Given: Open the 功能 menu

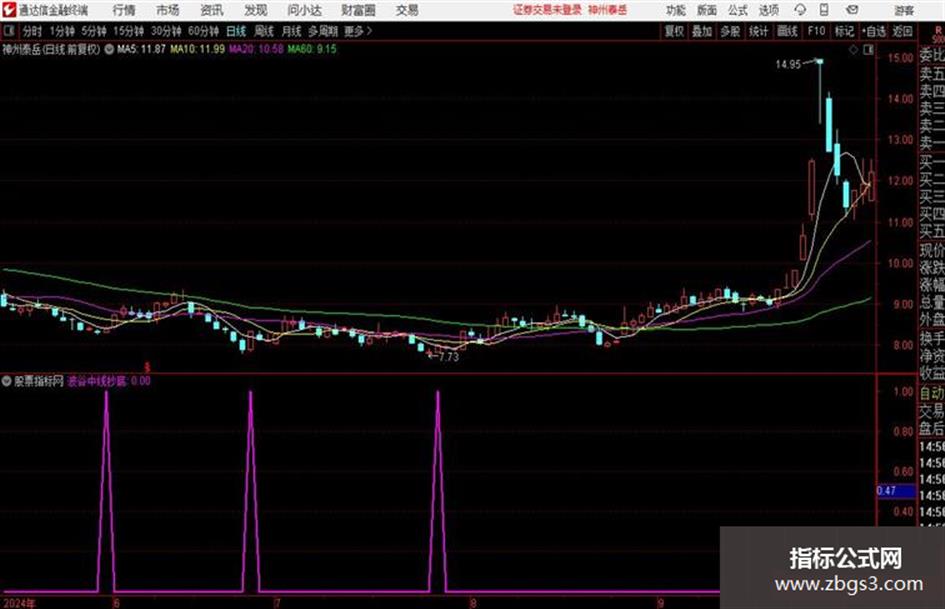Looking at the screenshot, I should tap(676, 10).
